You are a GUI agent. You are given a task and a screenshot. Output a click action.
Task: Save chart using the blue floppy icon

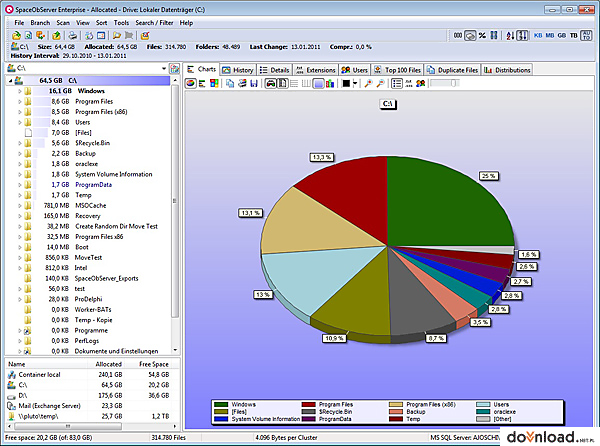tap(254, 83)
